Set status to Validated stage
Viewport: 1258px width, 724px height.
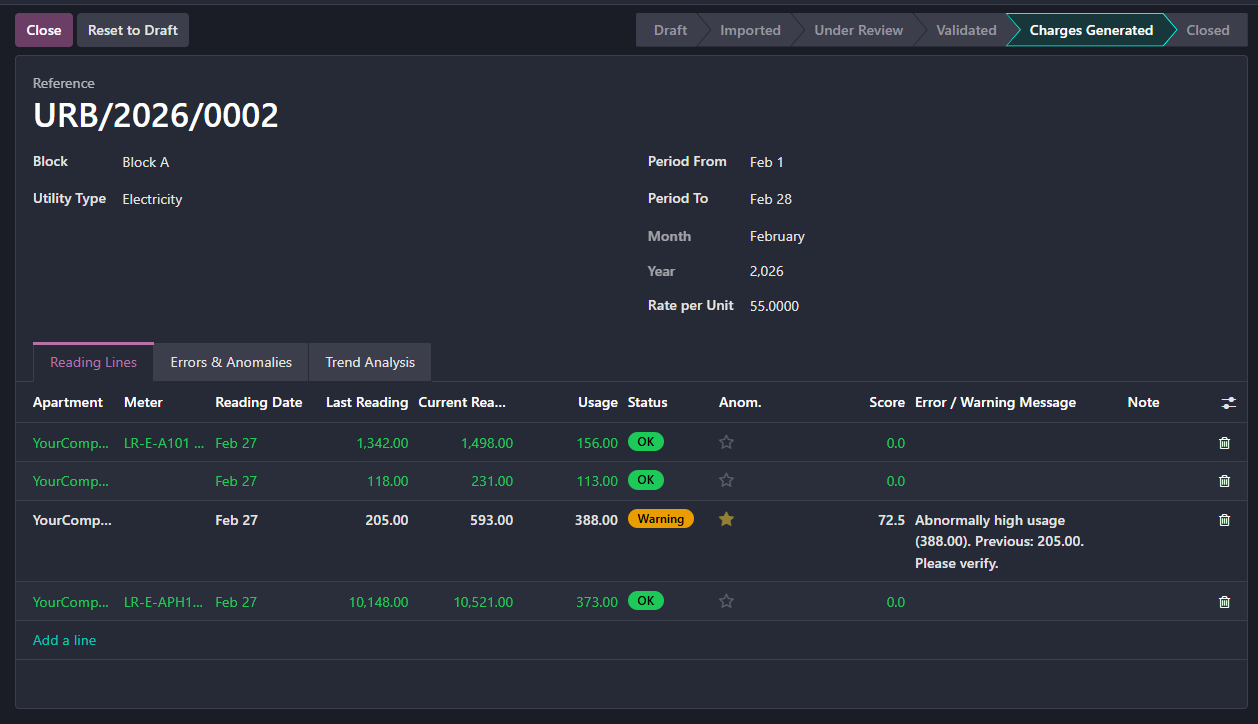(x=966, y=30)
